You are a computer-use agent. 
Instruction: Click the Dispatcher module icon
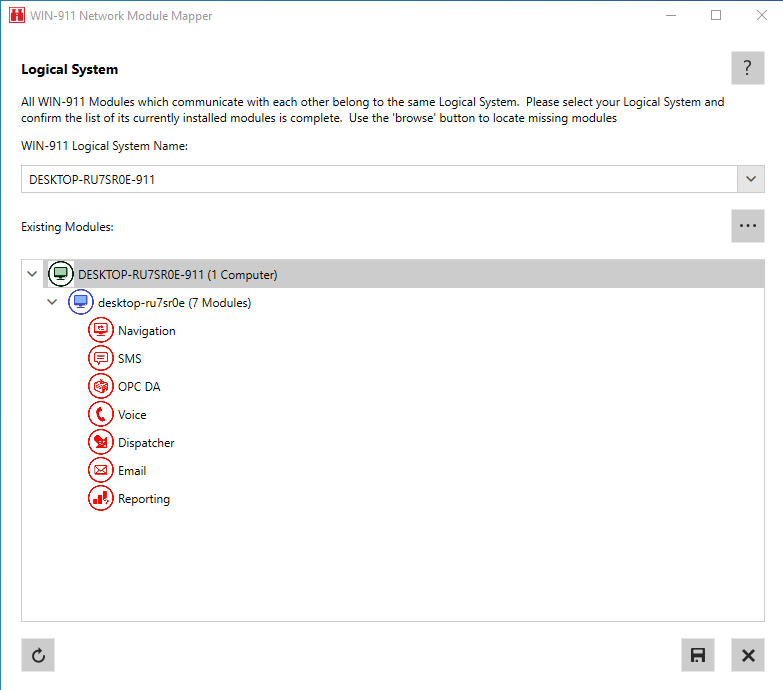101,442
